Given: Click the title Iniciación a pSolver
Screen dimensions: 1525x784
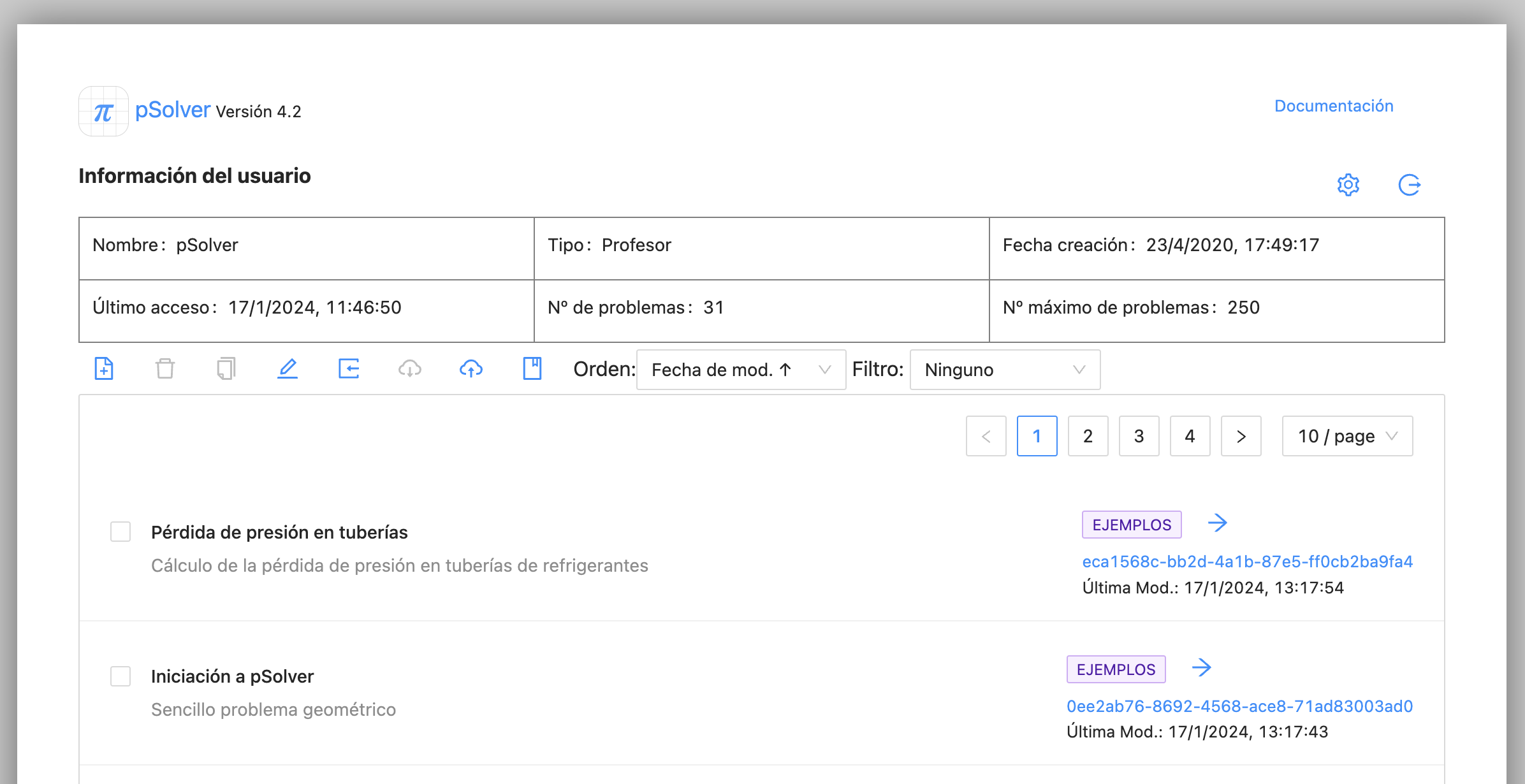Looking at the screenshot, I should (232, 676).
